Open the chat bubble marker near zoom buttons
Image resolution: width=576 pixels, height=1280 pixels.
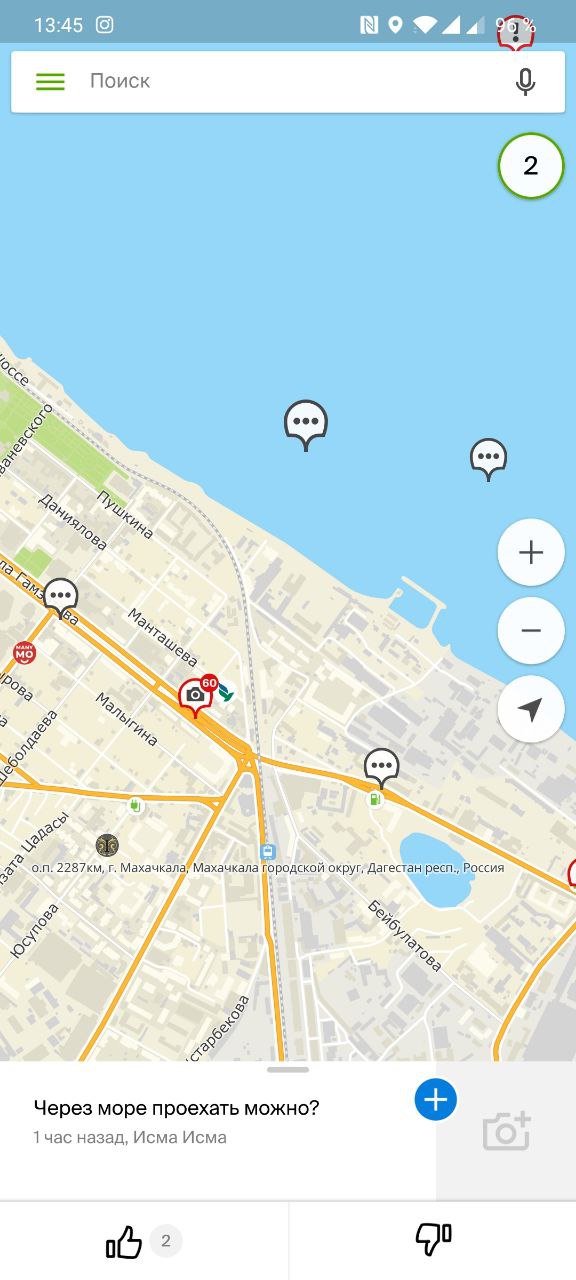pyautogui.click(x=488, y=459)
